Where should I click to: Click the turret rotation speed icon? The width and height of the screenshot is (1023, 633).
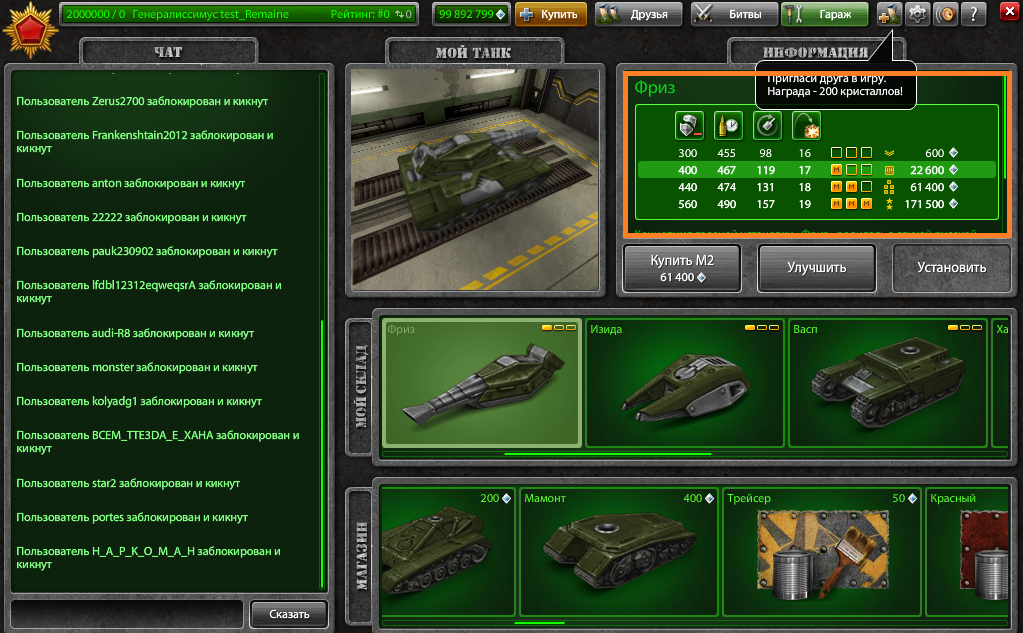tap(766, 125)
